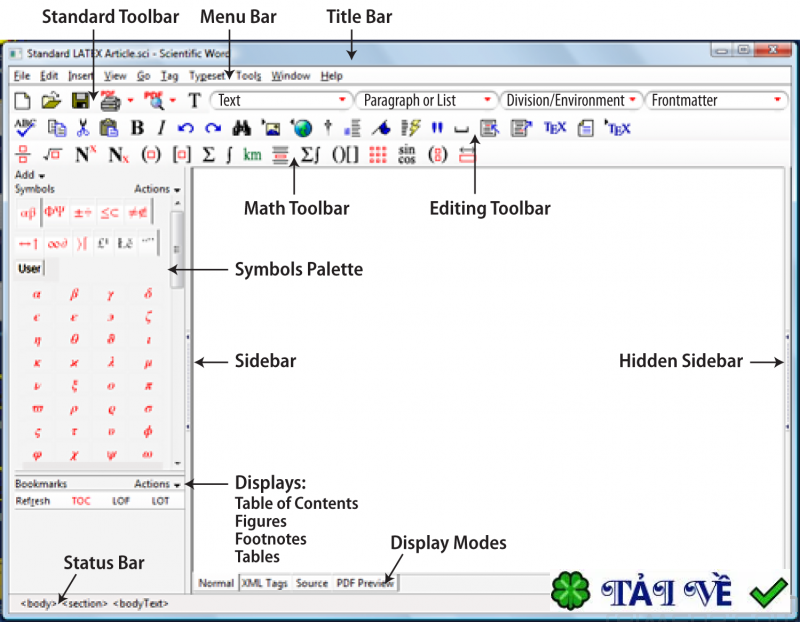Insert square brackets from the Math toolbar
The image size is (800, 622).
182,154
